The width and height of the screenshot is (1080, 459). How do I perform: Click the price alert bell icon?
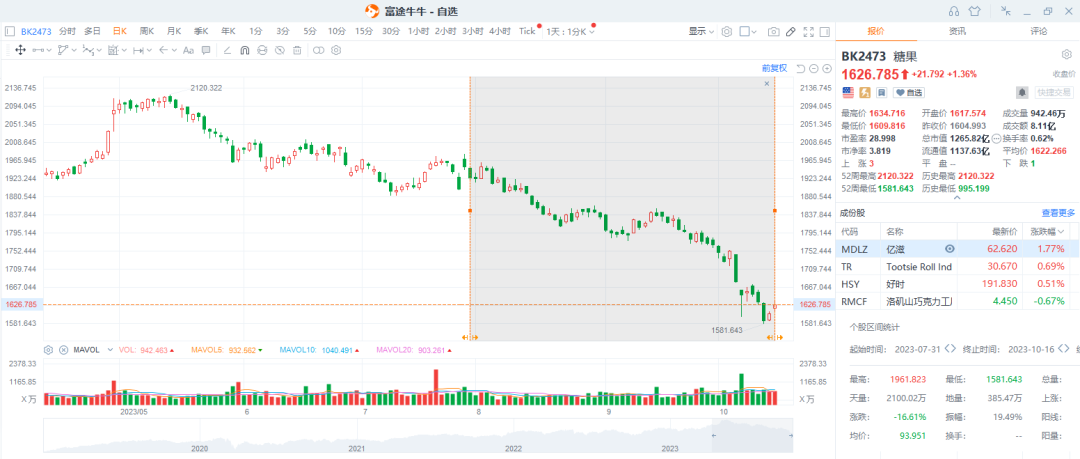1022,92
